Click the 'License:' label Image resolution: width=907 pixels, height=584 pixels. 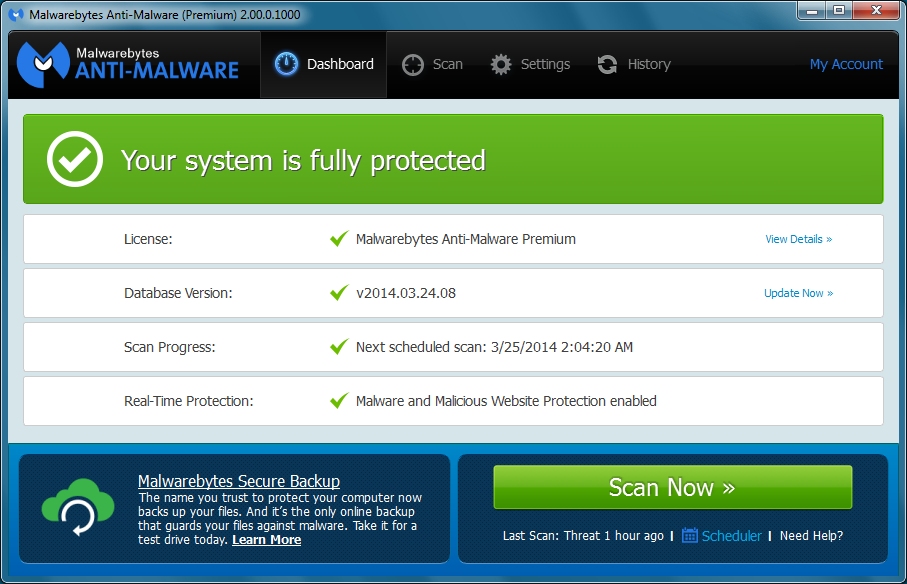point(148,239)
